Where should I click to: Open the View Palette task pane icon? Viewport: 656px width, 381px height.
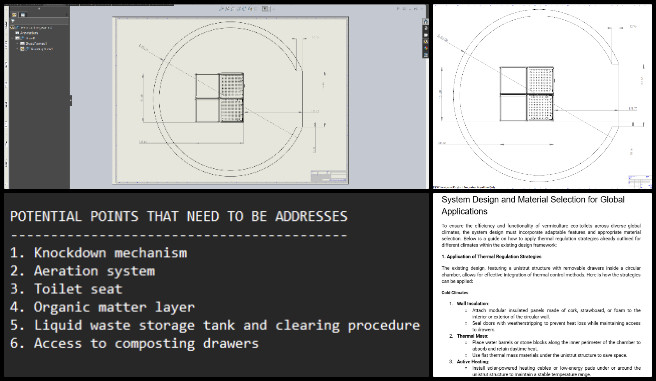click(x=425, y=41)
